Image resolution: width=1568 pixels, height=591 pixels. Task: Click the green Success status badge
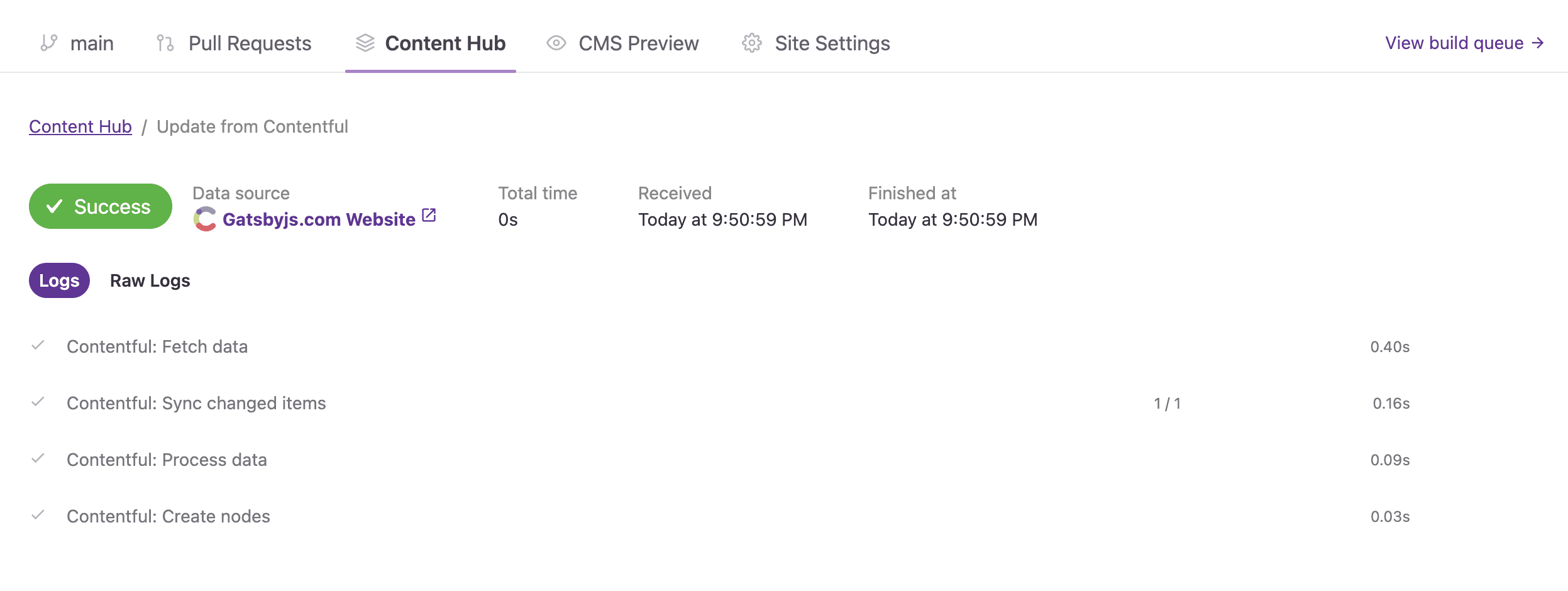click(x=101, y=206)
